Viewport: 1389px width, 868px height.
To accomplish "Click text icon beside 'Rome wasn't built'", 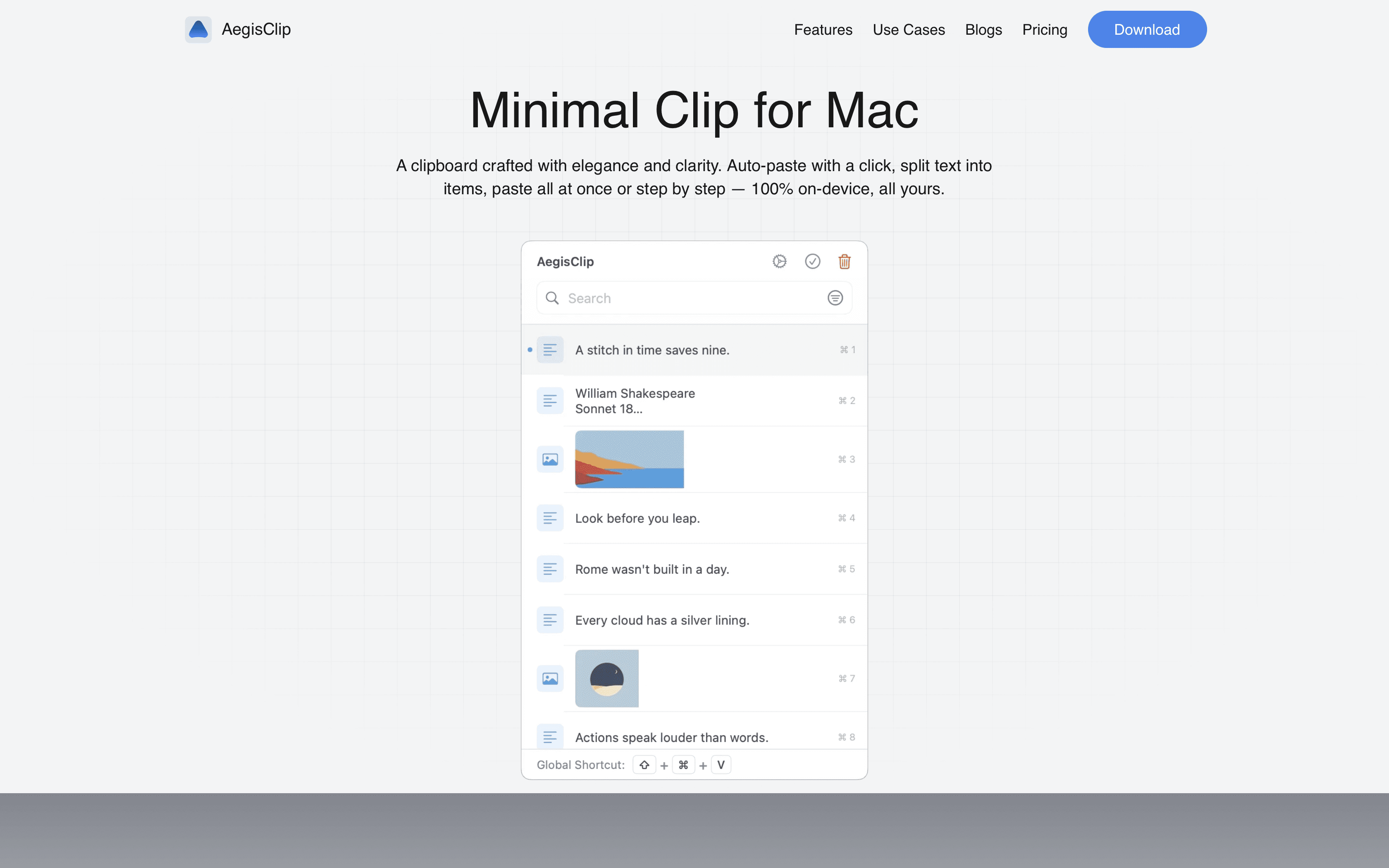I will click(550, 569).
